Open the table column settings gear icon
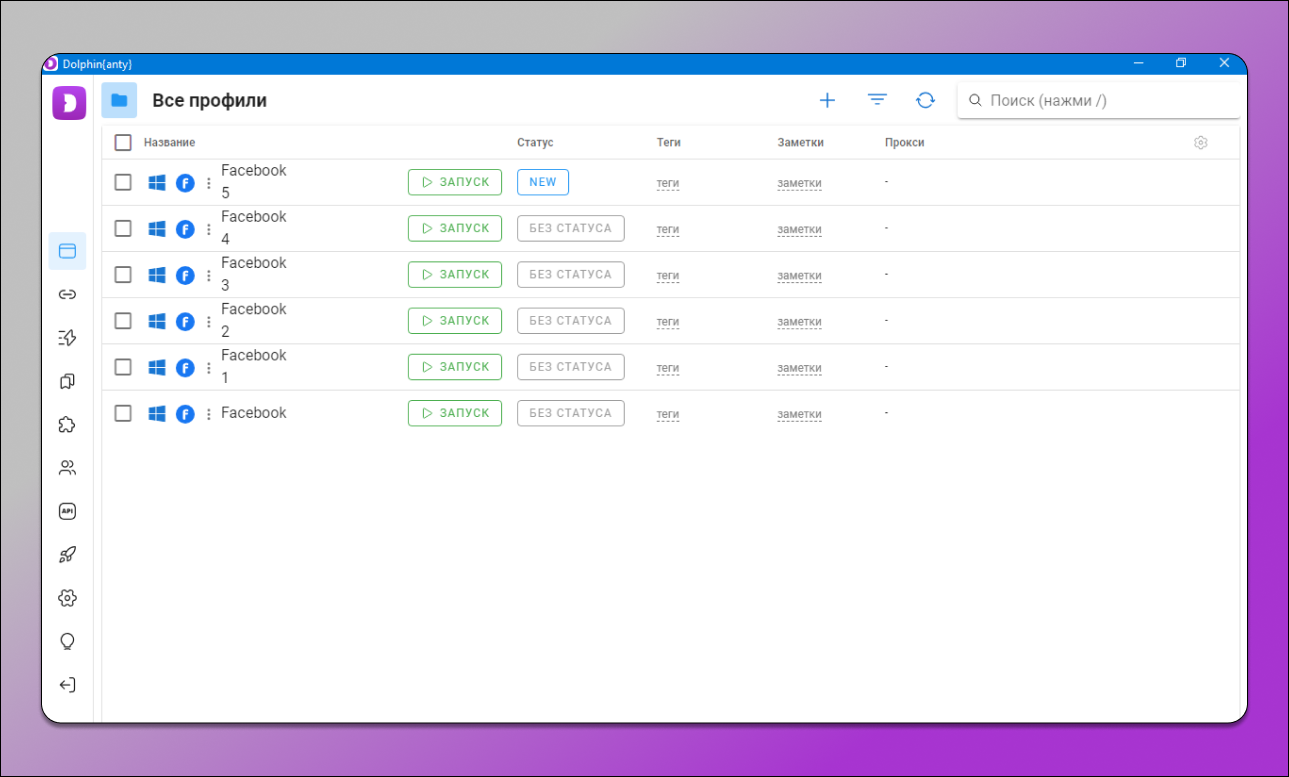 point(1201,143)
